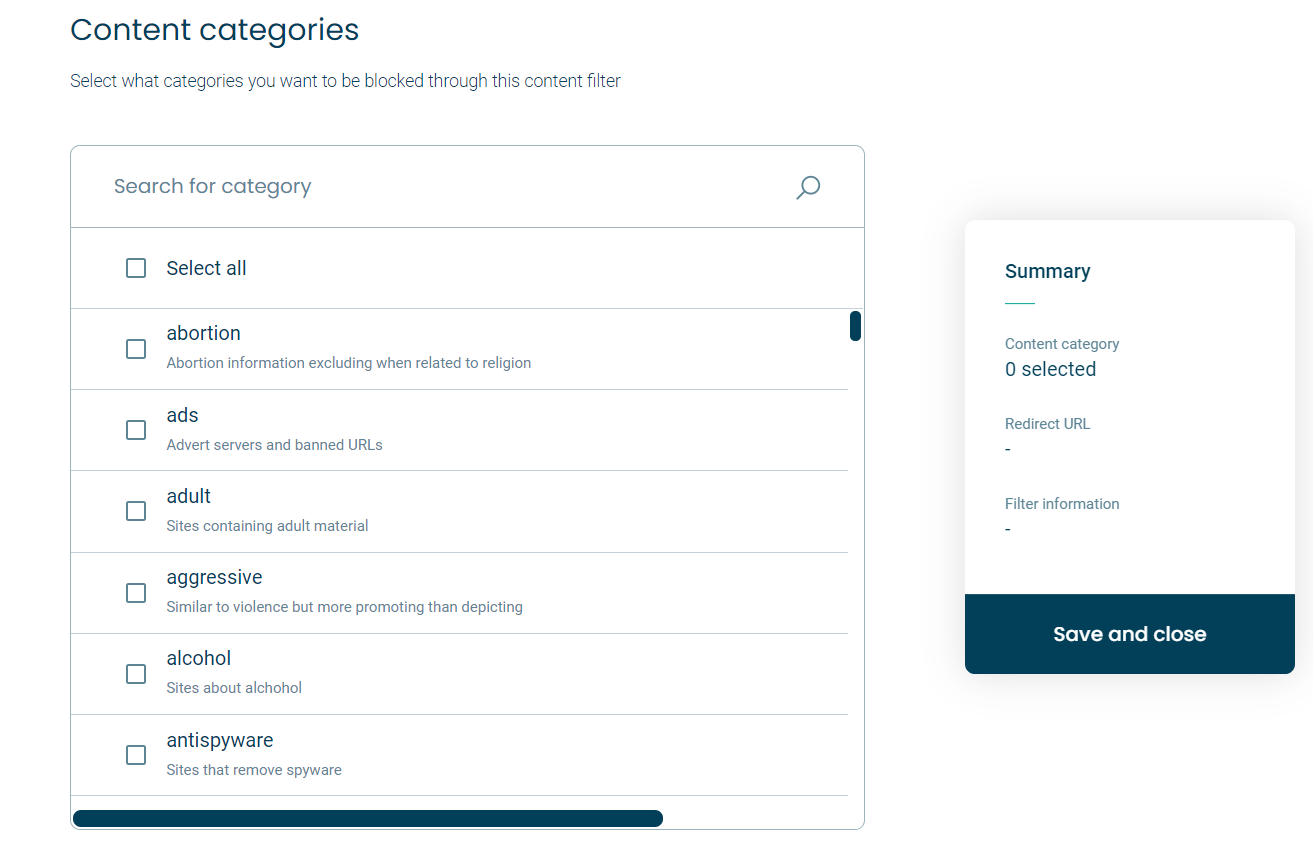The width and height of the screenshot is (1313, 845).
Task: Click the Redirect URL label in Summary
Action: tap(1047, 424)
